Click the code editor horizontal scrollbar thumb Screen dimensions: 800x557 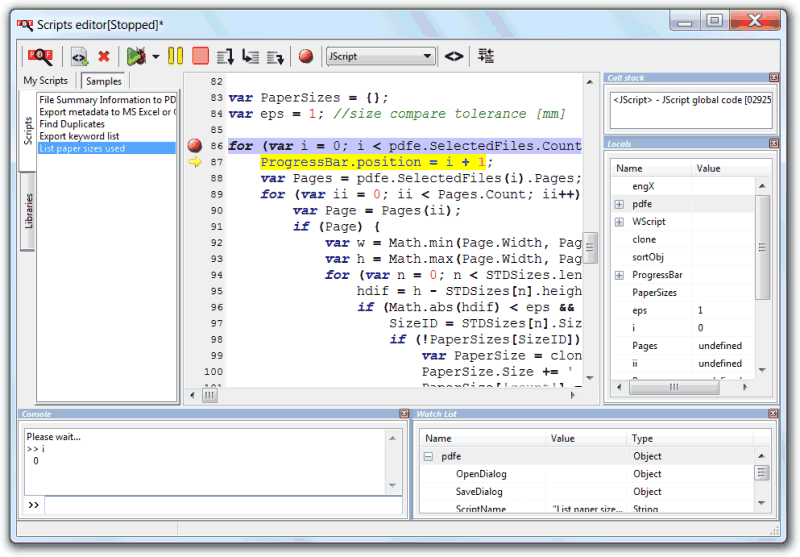click(210, 395)
